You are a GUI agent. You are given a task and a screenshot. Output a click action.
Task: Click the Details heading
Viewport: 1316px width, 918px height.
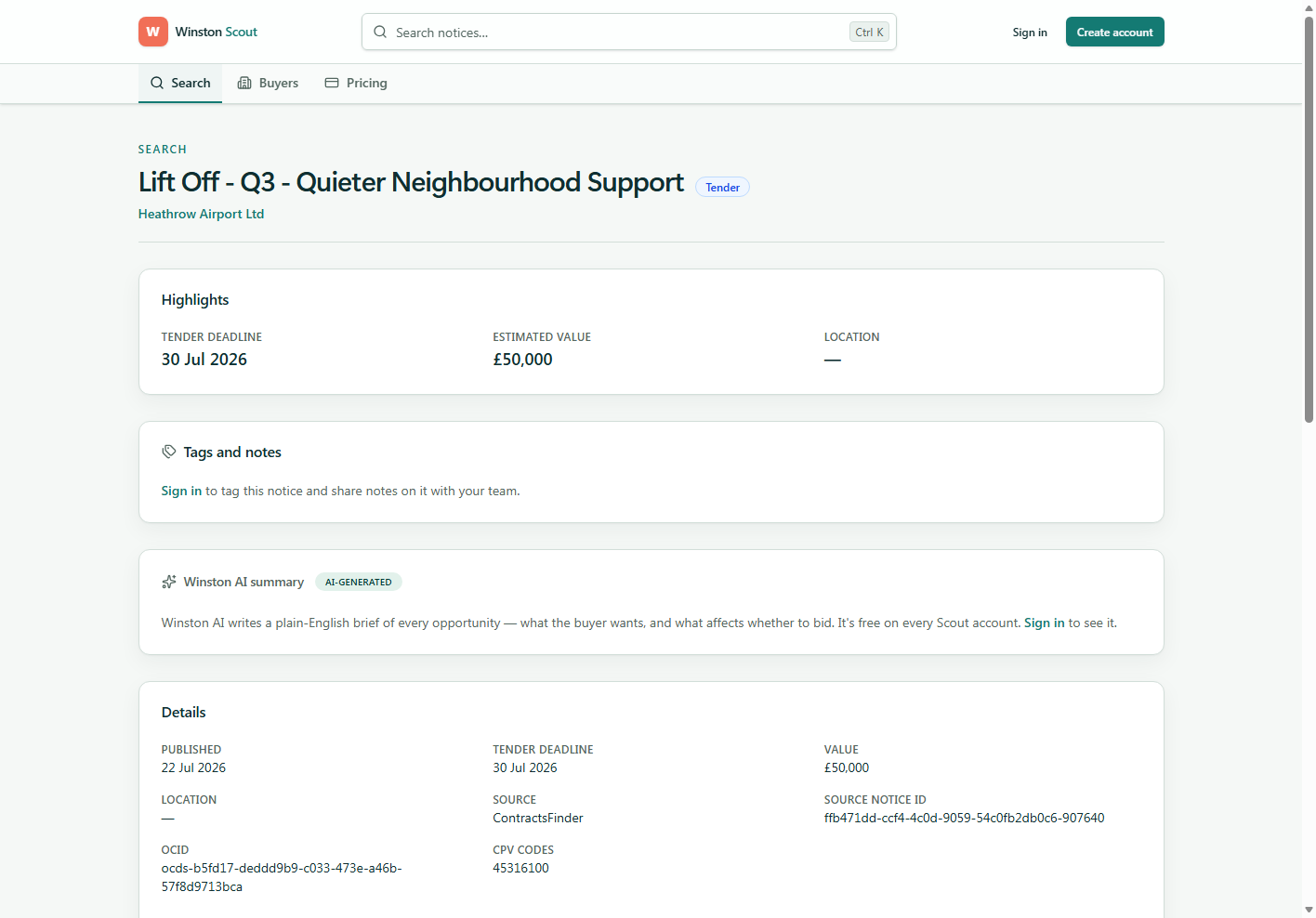pos(184,712)
